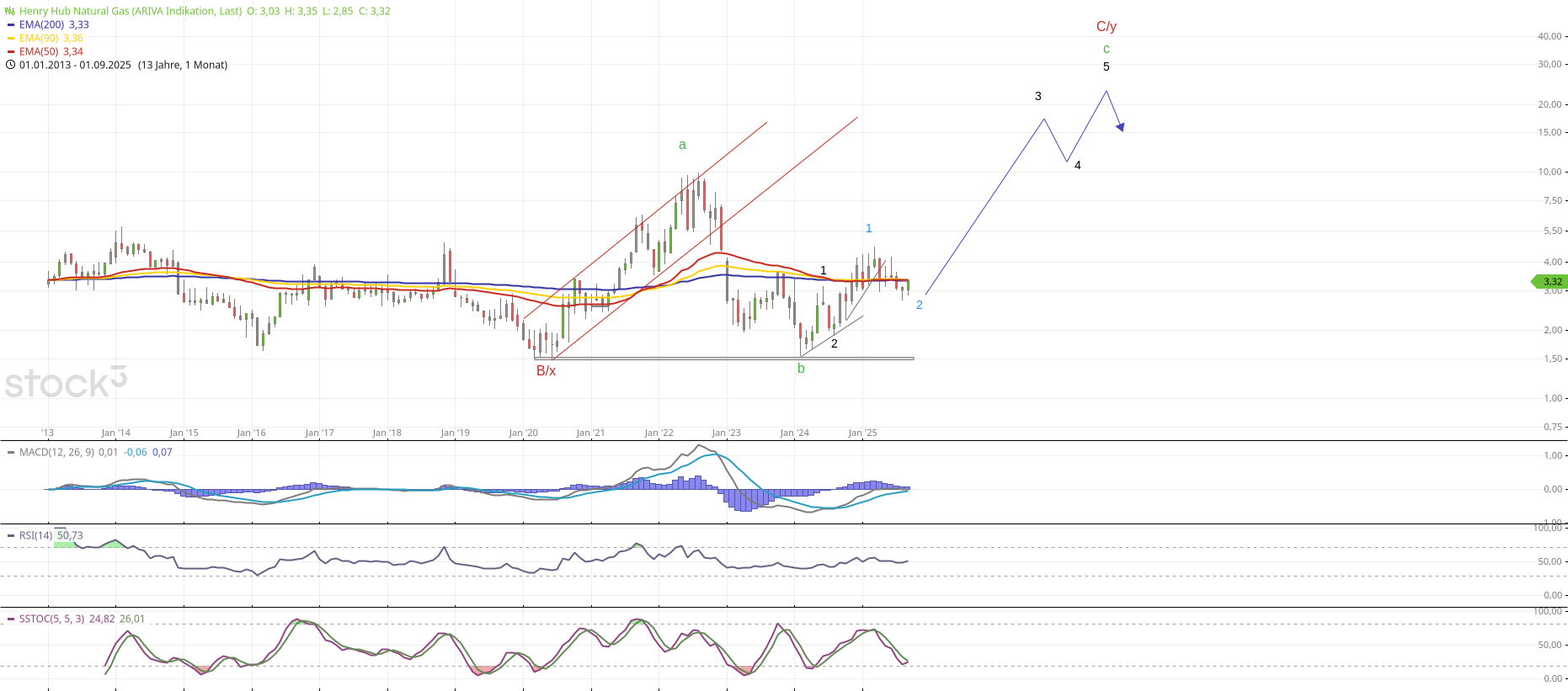Select the red C/y wave label
This screenshot has width=1568, height=691.
pyautogui.click(x=1106, y=27)
